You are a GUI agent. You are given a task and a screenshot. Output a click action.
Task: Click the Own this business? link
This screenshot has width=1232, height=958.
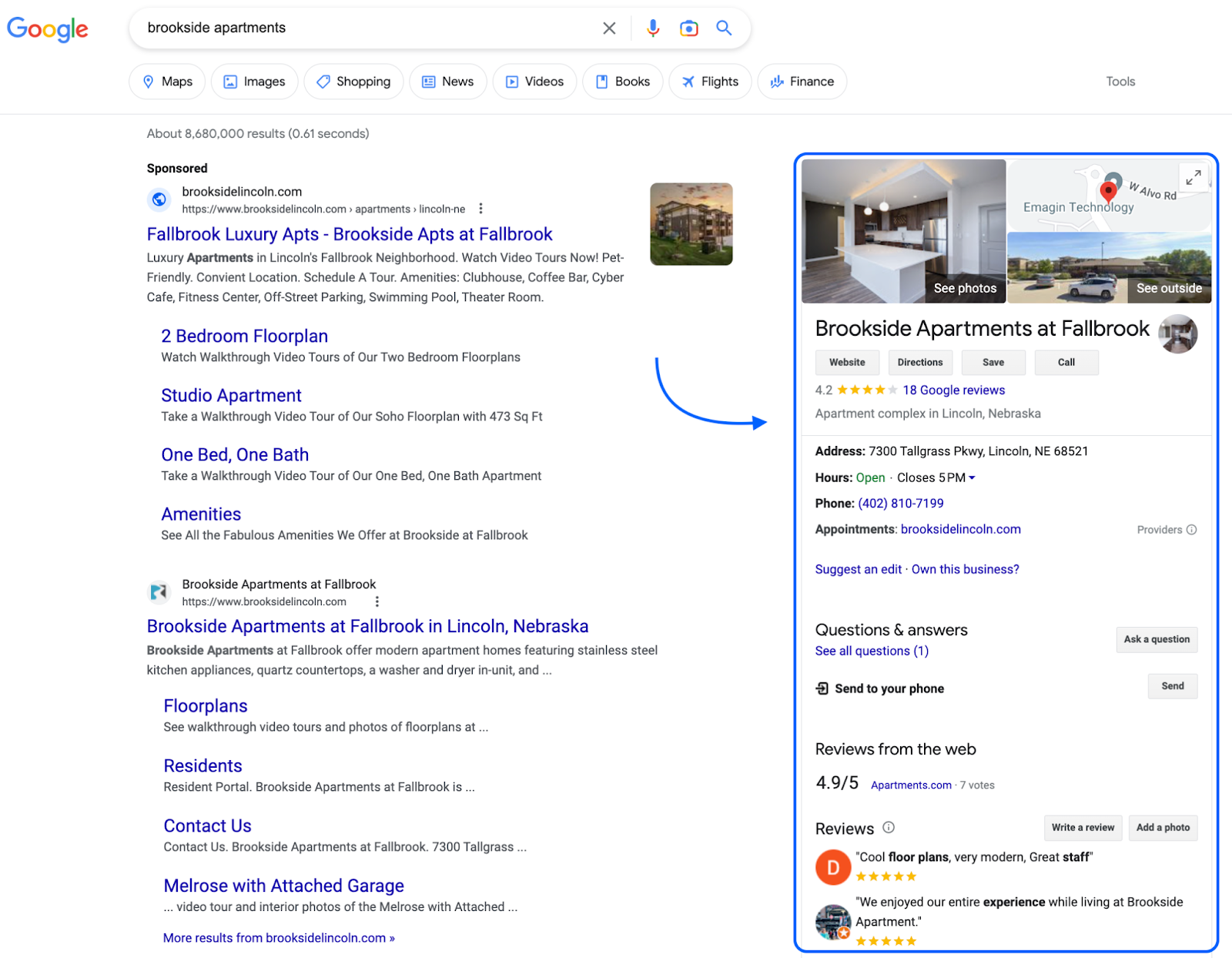coord(966,570)
